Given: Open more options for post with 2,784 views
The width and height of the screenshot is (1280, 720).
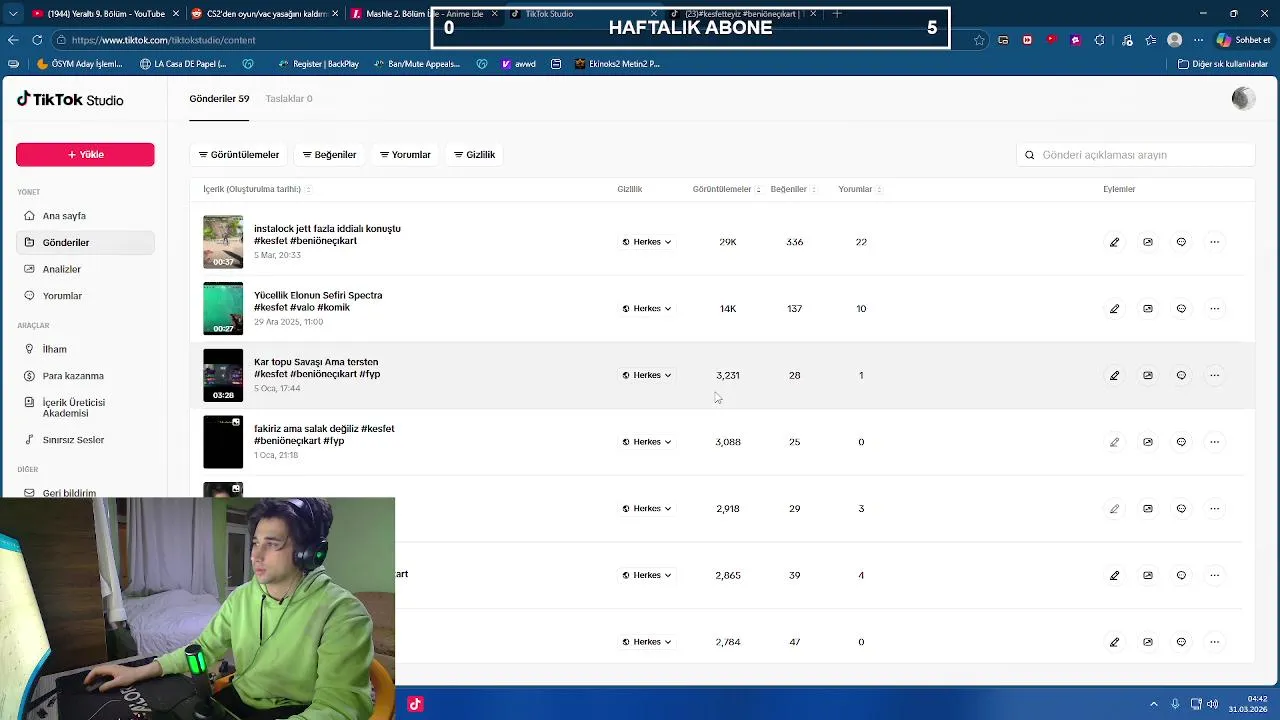Looking at the screenshot, I should pyautogui.click(x=1214, y=642).
